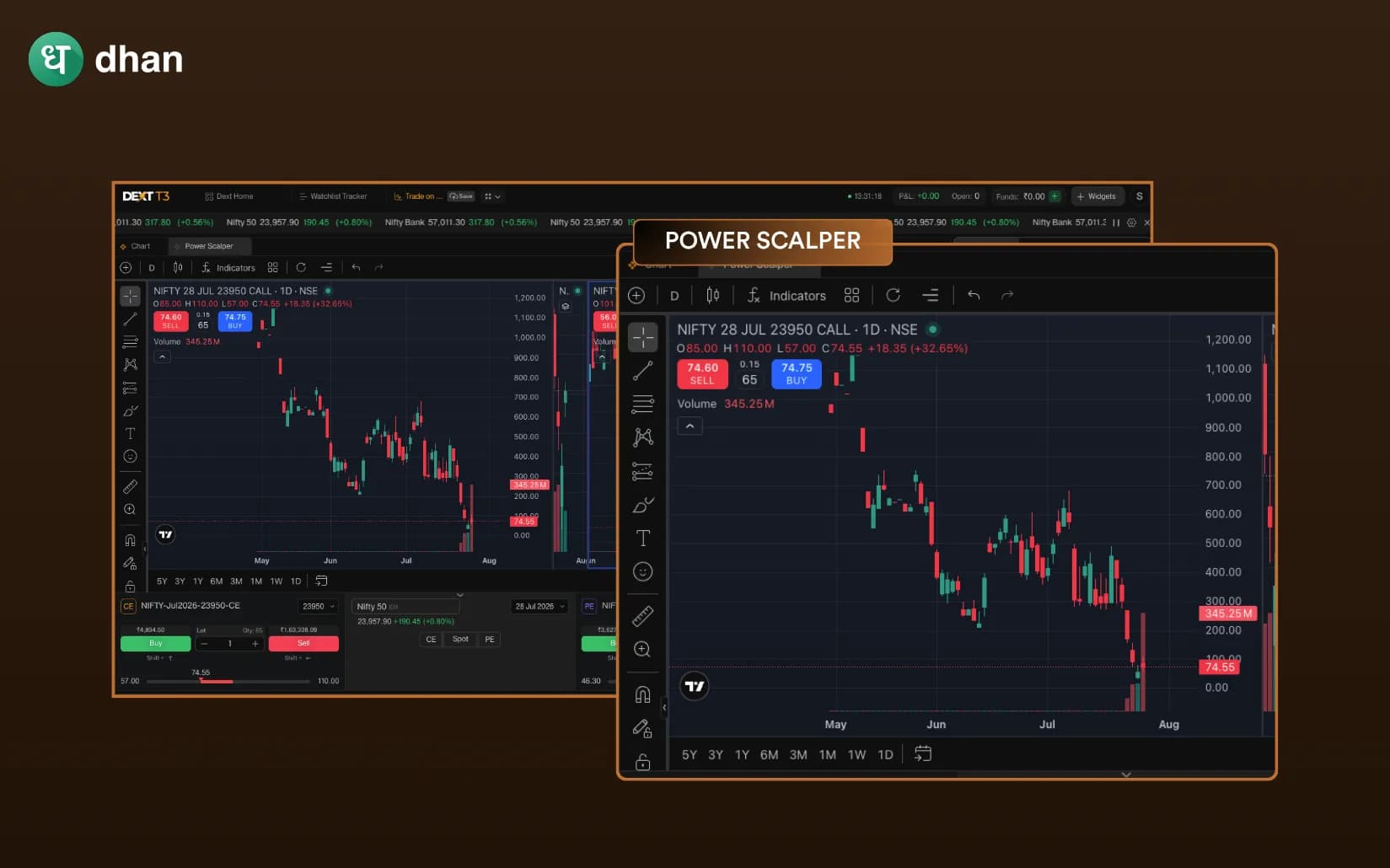The image size is (1390, 868).
Task: Select the CE toggle beside Spot in DEXT T3
Action: coord(431,640)
